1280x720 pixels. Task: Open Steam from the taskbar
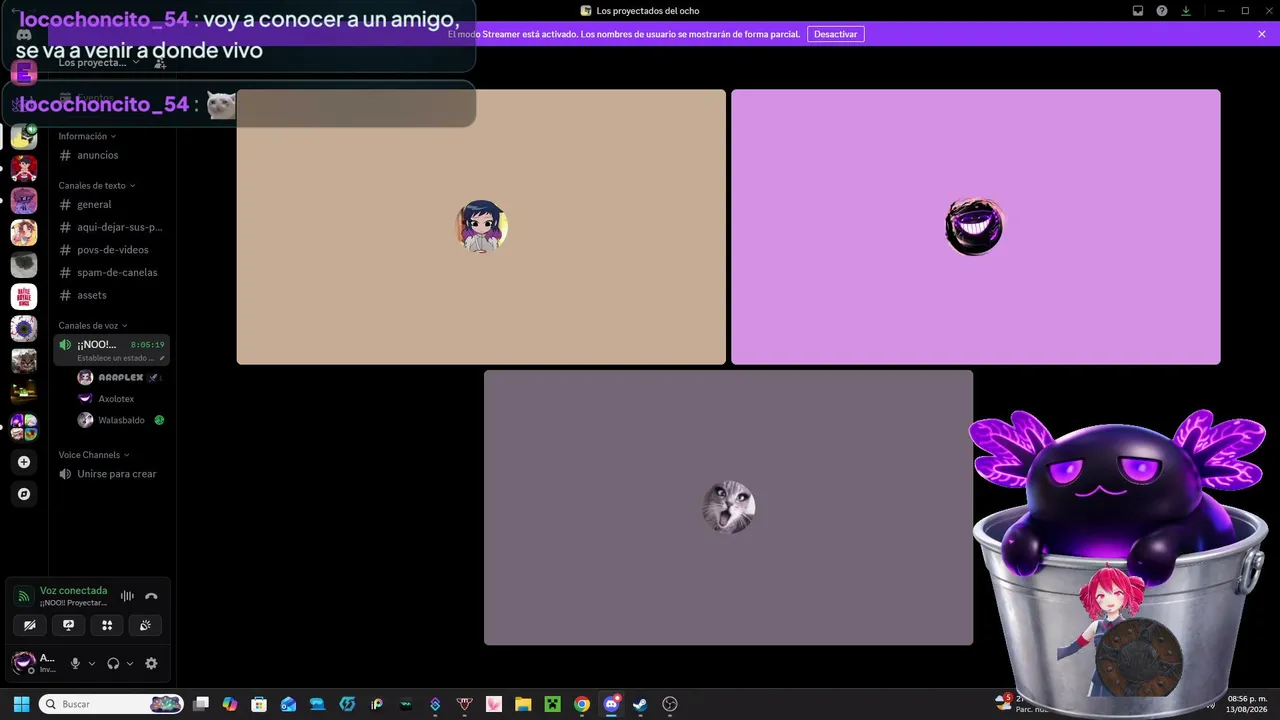click(x=640, y=704)
